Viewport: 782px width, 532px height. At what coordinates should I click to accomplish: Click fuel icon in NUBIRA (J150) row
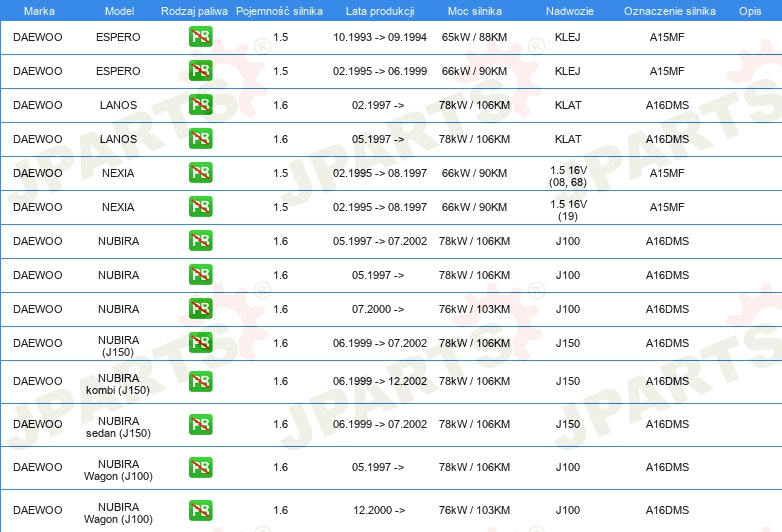coord(200,342)
